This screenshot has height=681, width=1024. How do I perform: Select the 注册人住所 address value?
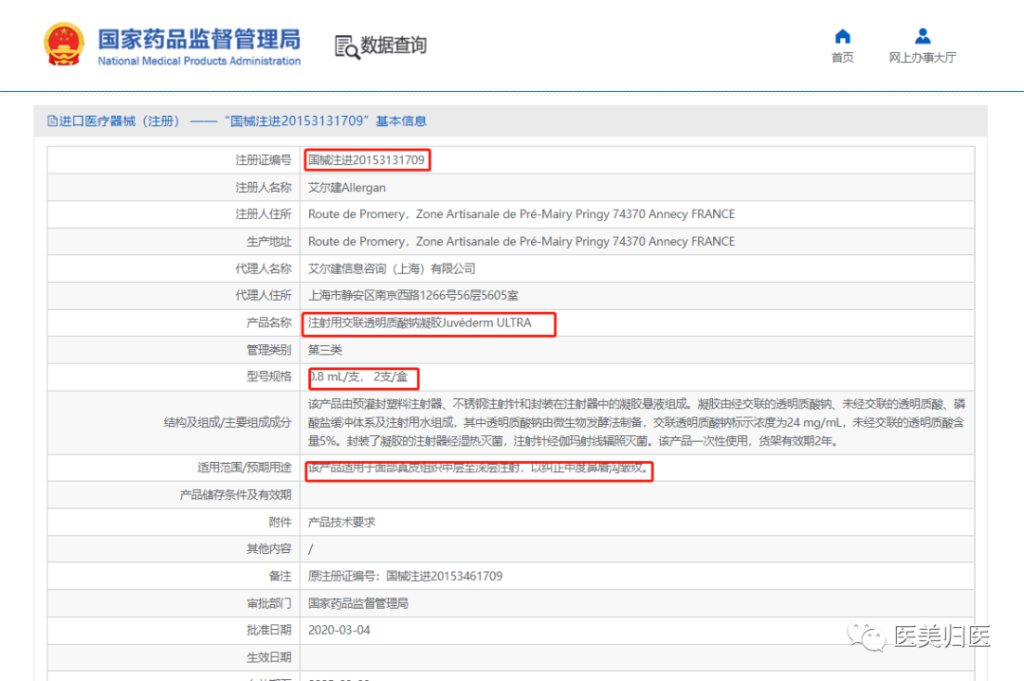(x=521, y=214)
